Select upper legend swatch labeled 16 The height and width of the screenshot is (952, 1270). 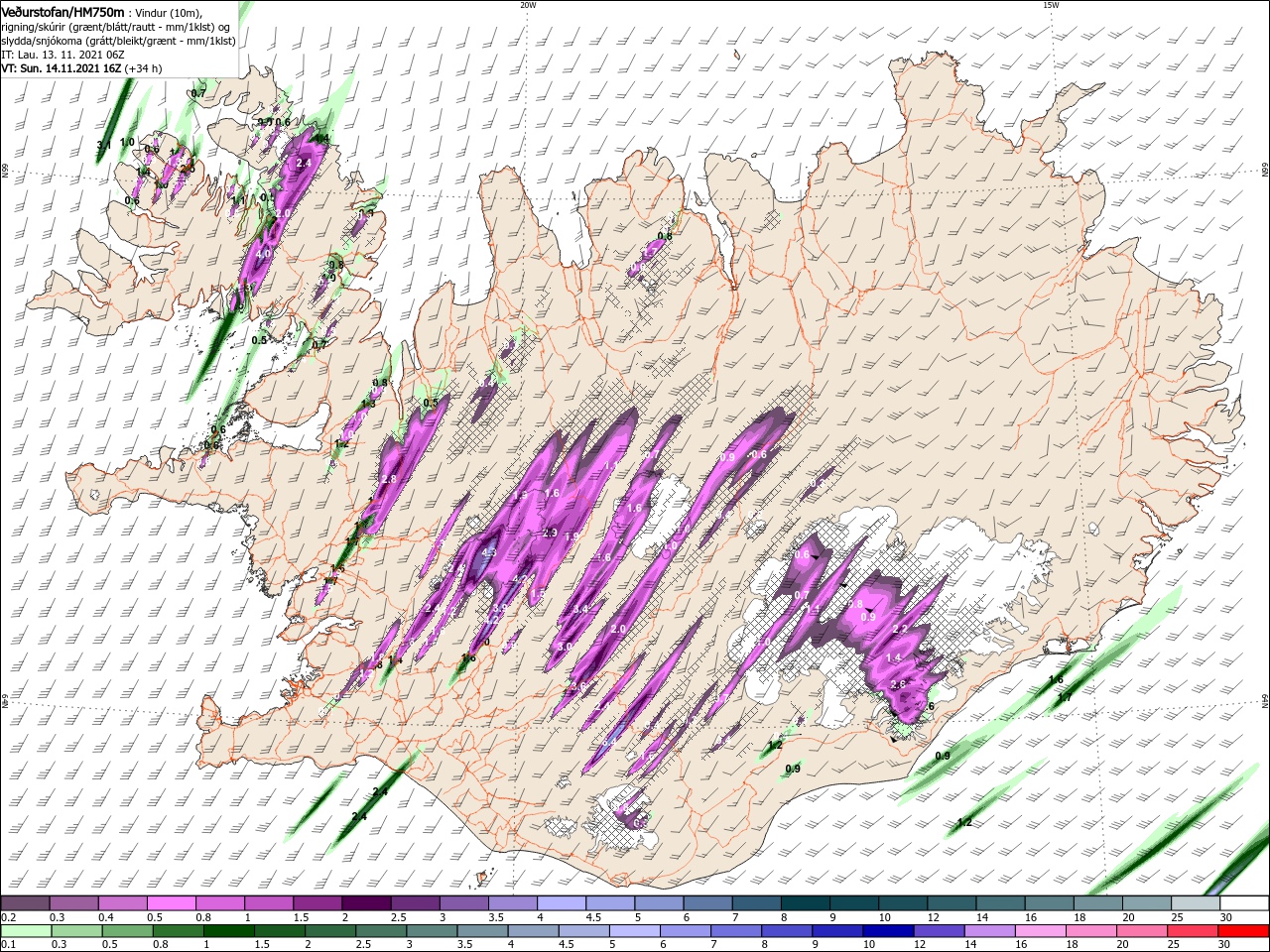point(1048,903)
